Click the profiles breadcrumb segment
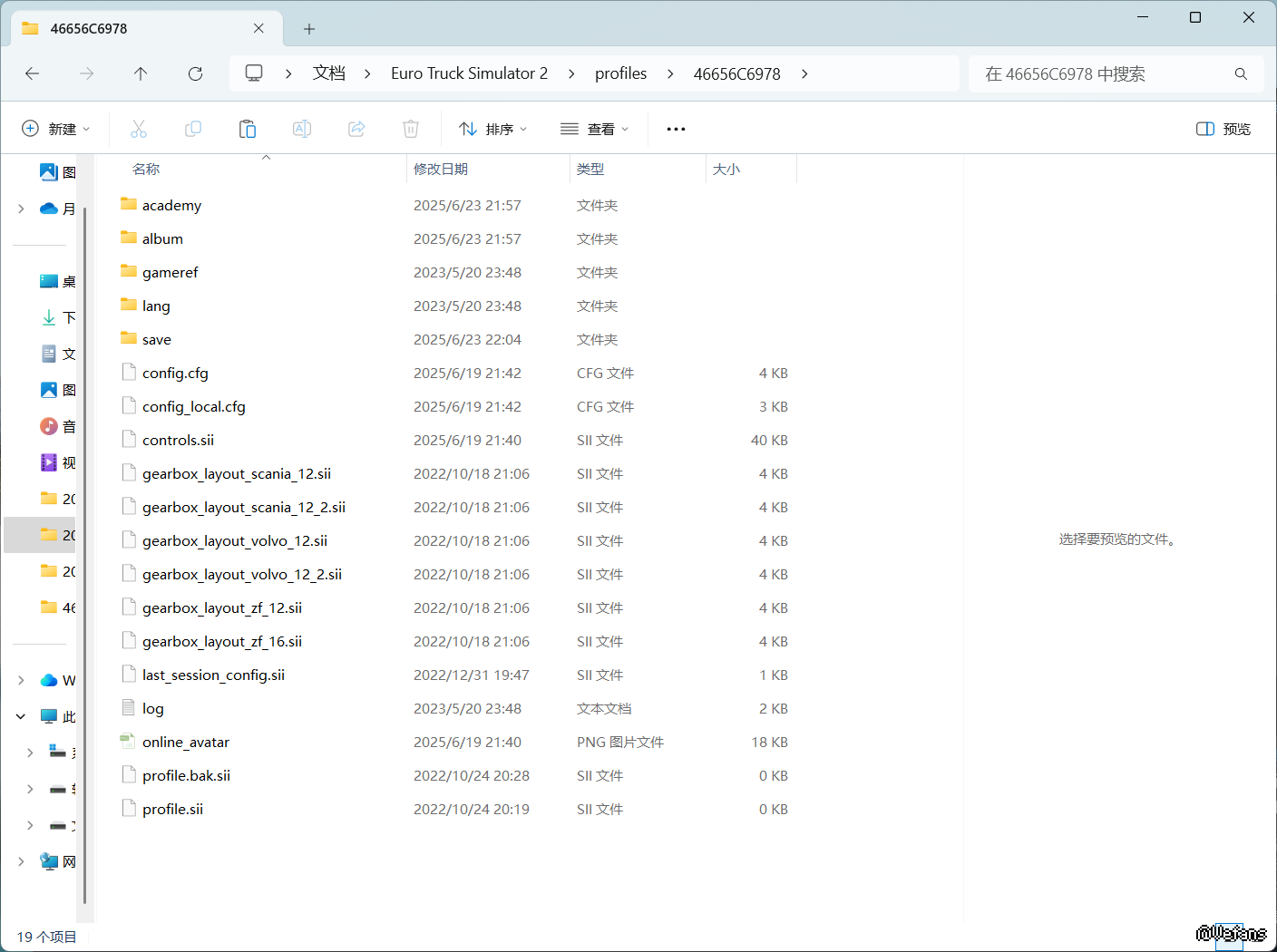The height and width of the screenshot is (952, 1277). click(620, 73)
